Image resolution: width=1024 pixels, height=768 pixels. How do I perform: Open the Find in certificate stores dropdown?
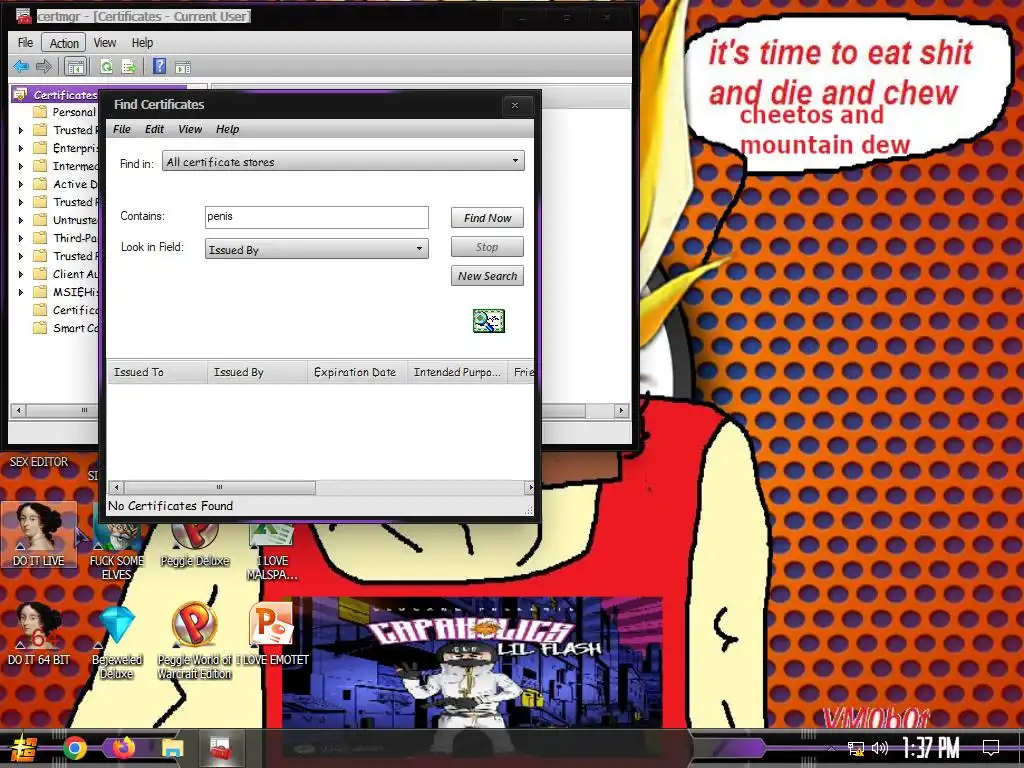click(343, 161)
